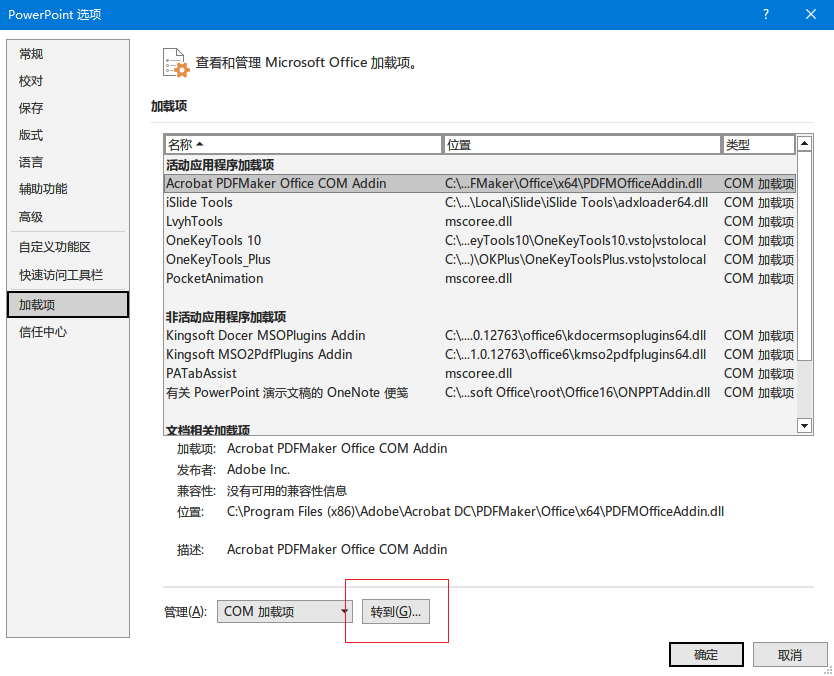This screenshot has width=834, height=676.
Task: Sort add-ins by 名称 column header
Action: point(303,145)
